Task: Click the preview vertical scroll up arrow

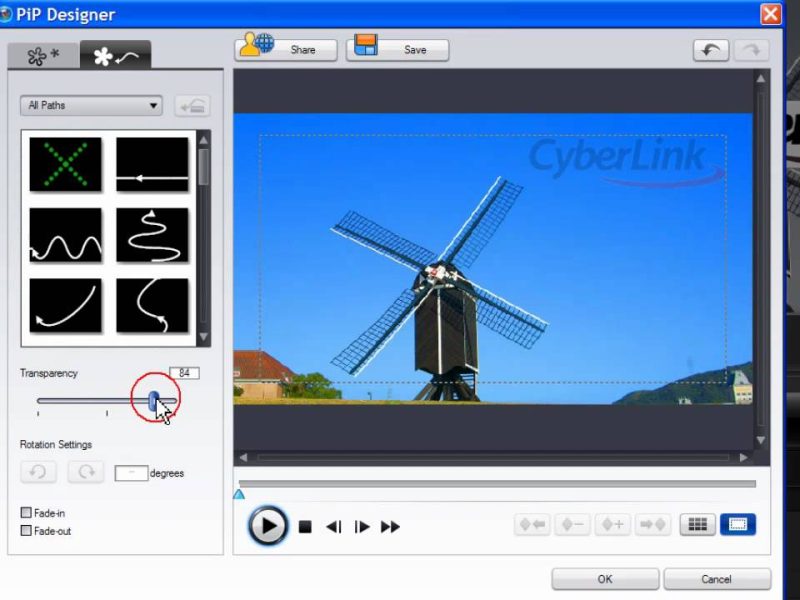Action: tap(761, 79)
